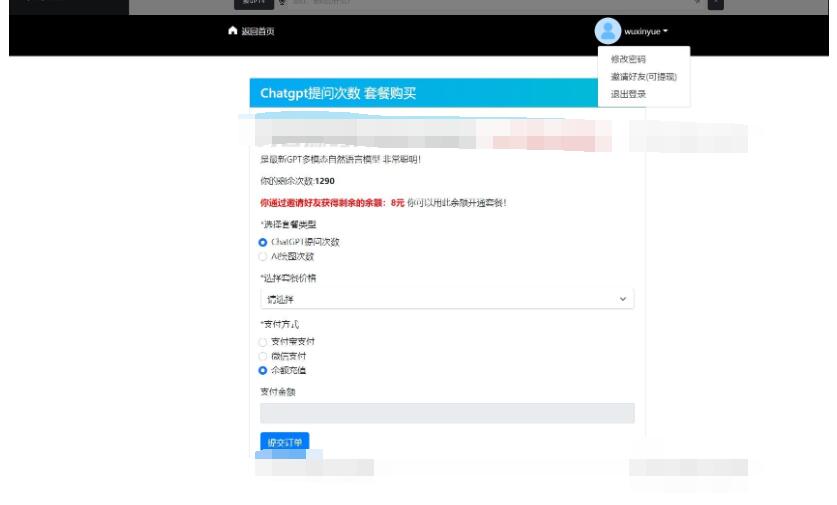Image resolution: width=837 pixels, height=505 pixels.
Task: Select 余额充值 as the payment method
Action: pos(263,370)
